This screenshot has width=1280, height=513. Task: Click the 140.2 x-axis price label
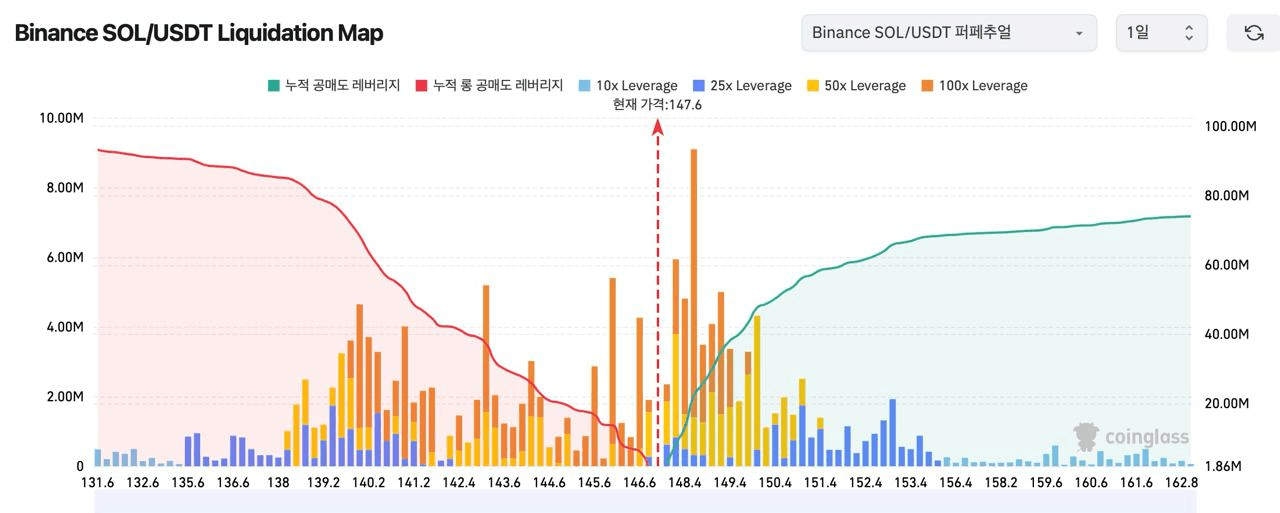point(369,482)
